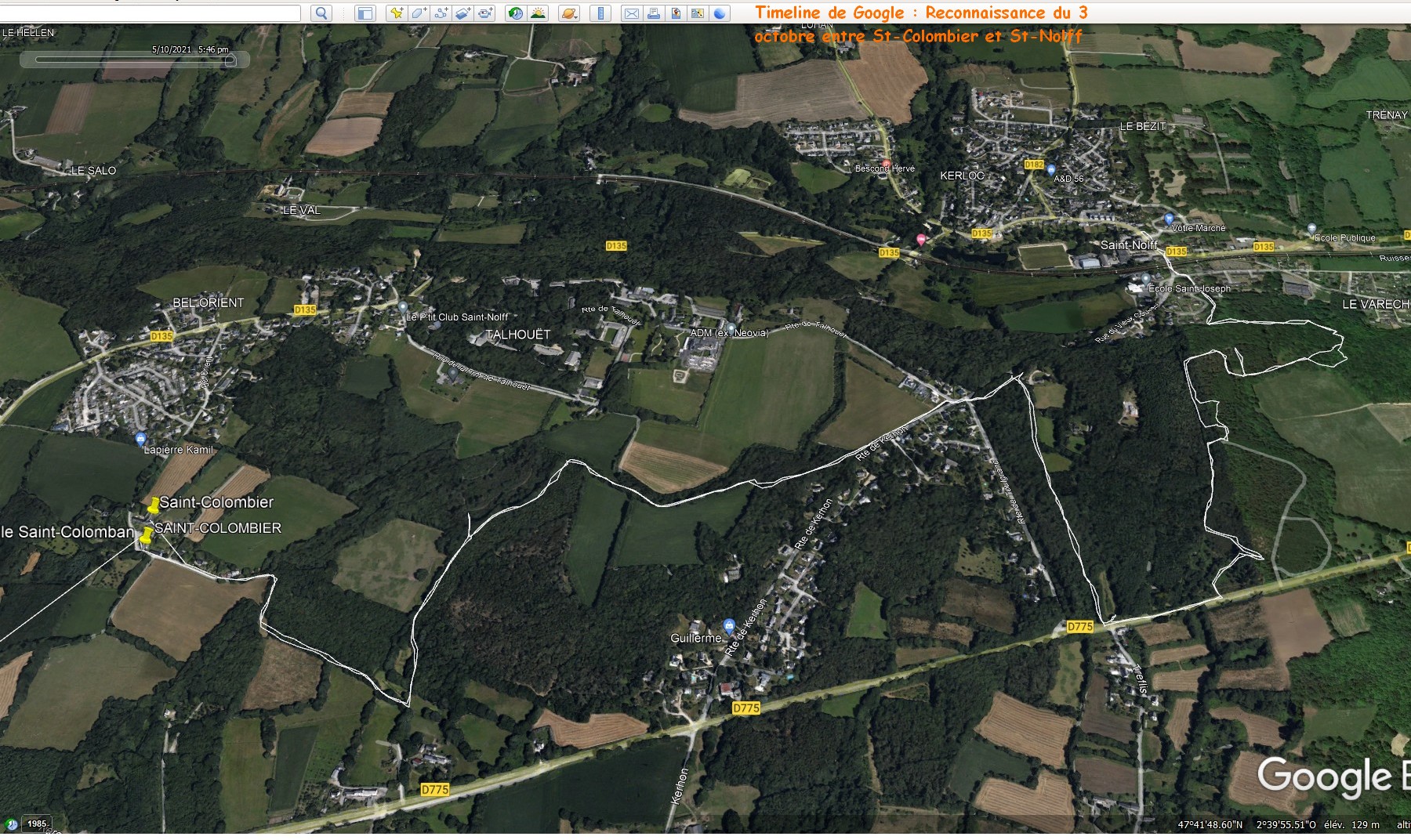Viewport: 1411px width, 840px height.
Task: Click the D182 road shield
Action: pyautogui.click(x=1034, y=165)
